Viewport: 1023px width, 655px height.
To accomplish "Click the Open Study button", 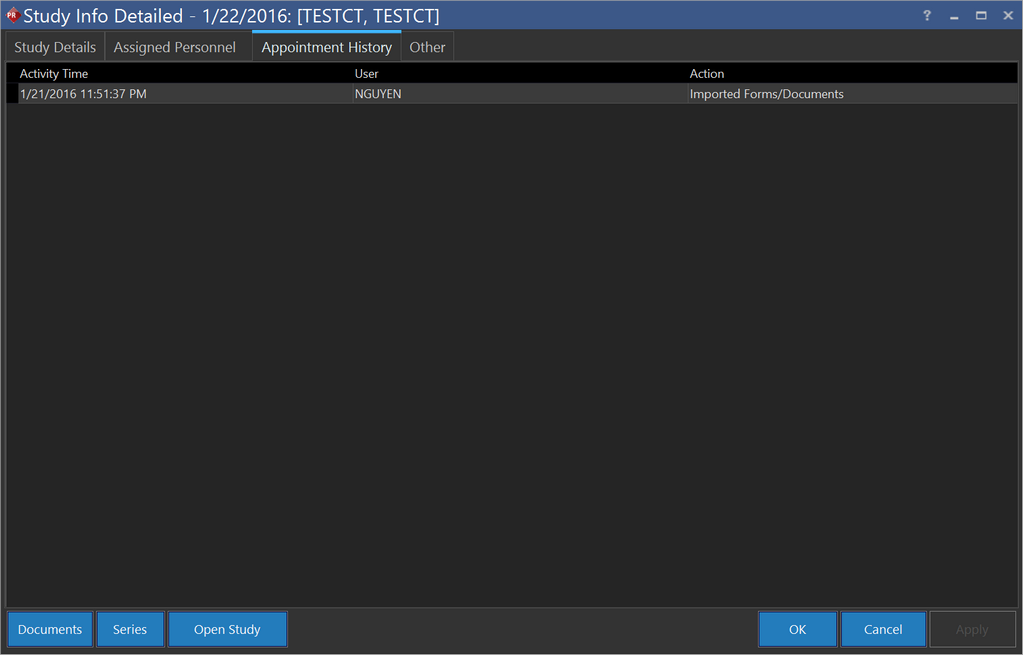I will click(x=227, y=629).
